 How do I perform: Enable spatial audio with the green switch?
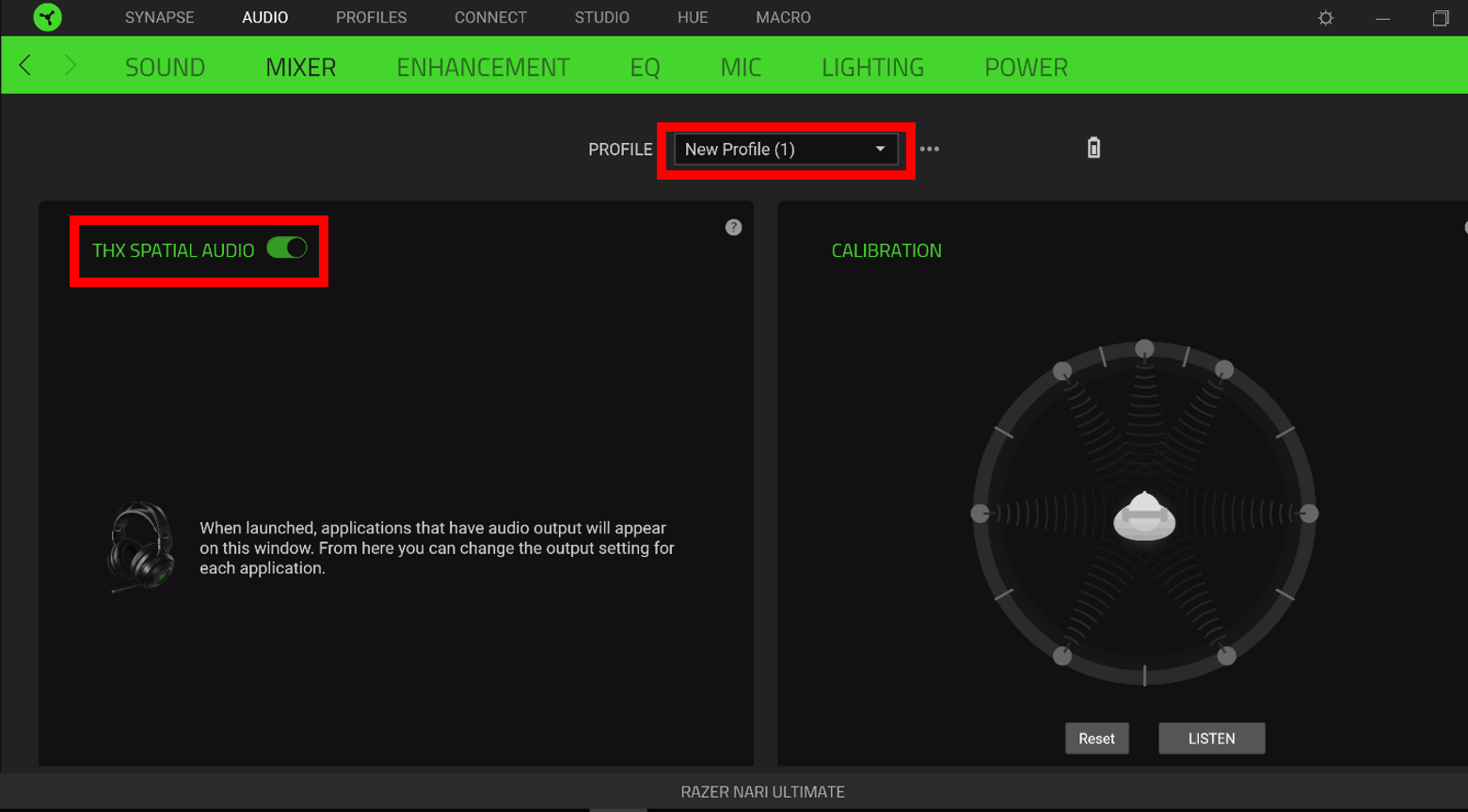tap(289, 247)
